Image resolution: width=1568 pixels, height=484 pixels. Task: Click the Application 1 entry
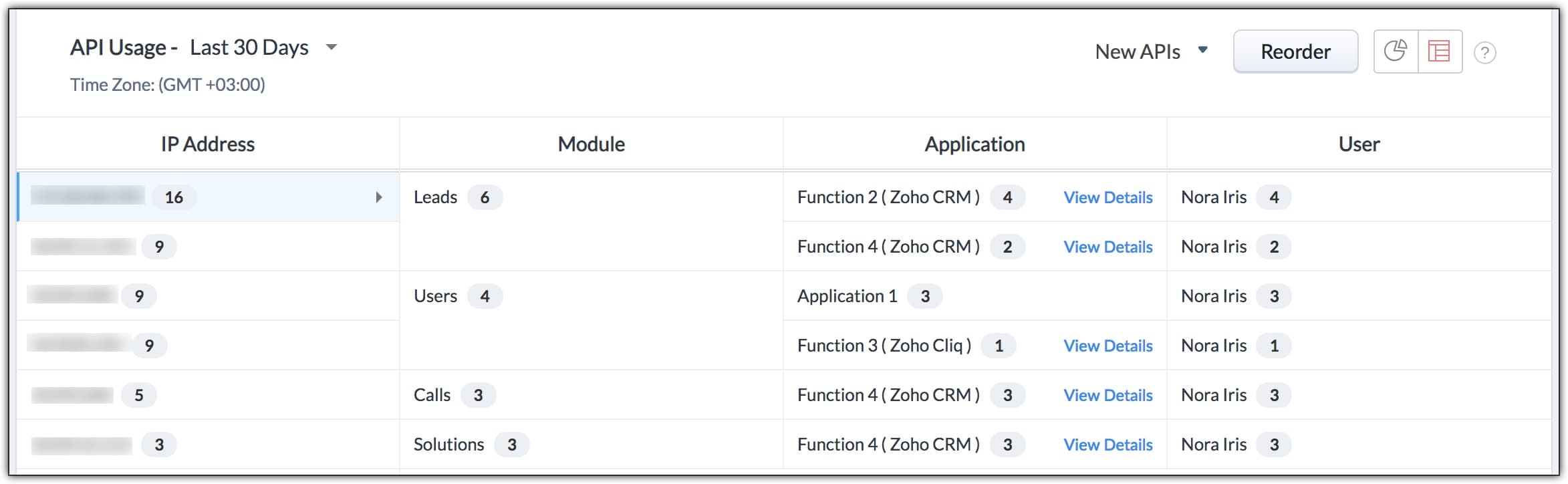click(847, 296)
